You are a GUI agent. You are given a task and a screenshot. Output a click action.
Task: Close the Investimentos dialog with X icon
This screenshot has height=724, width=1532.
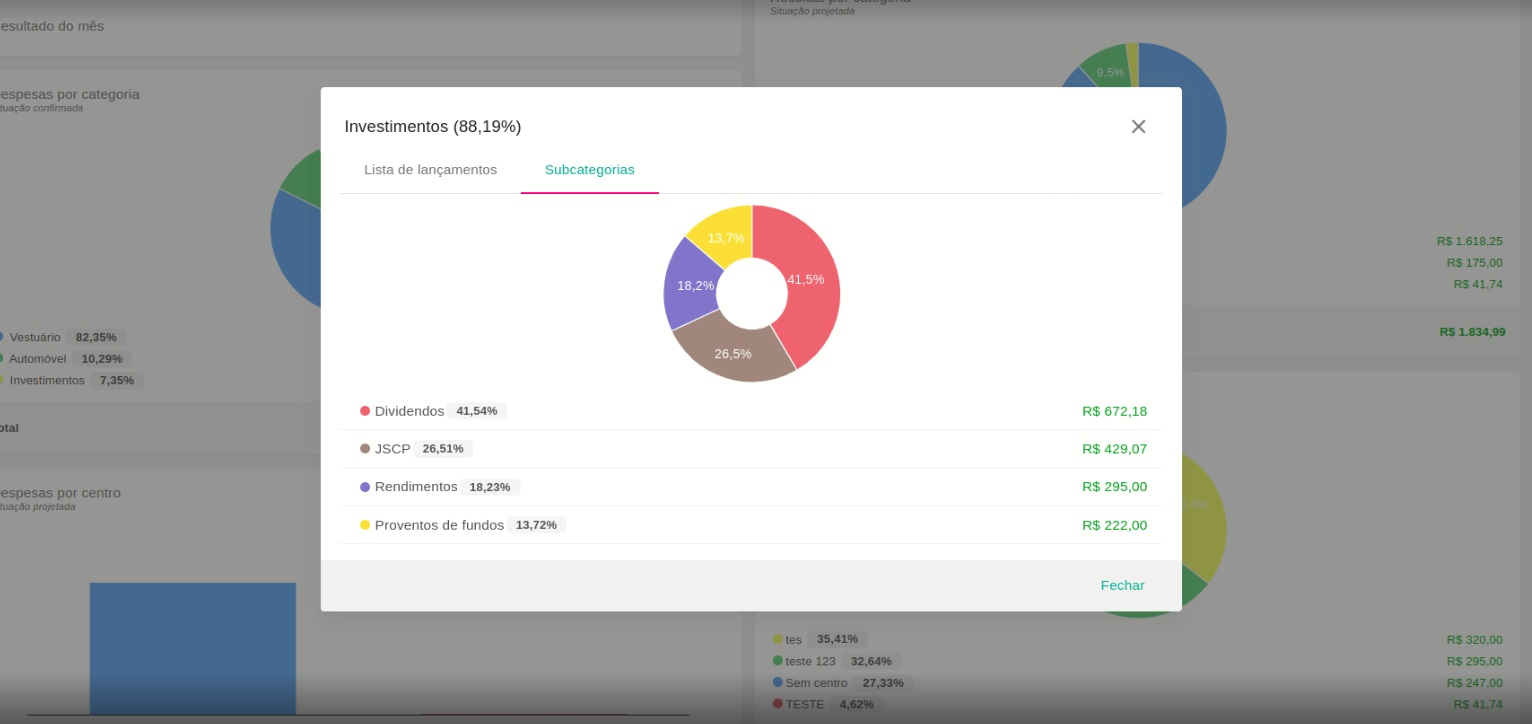(x=1138, y=127)
